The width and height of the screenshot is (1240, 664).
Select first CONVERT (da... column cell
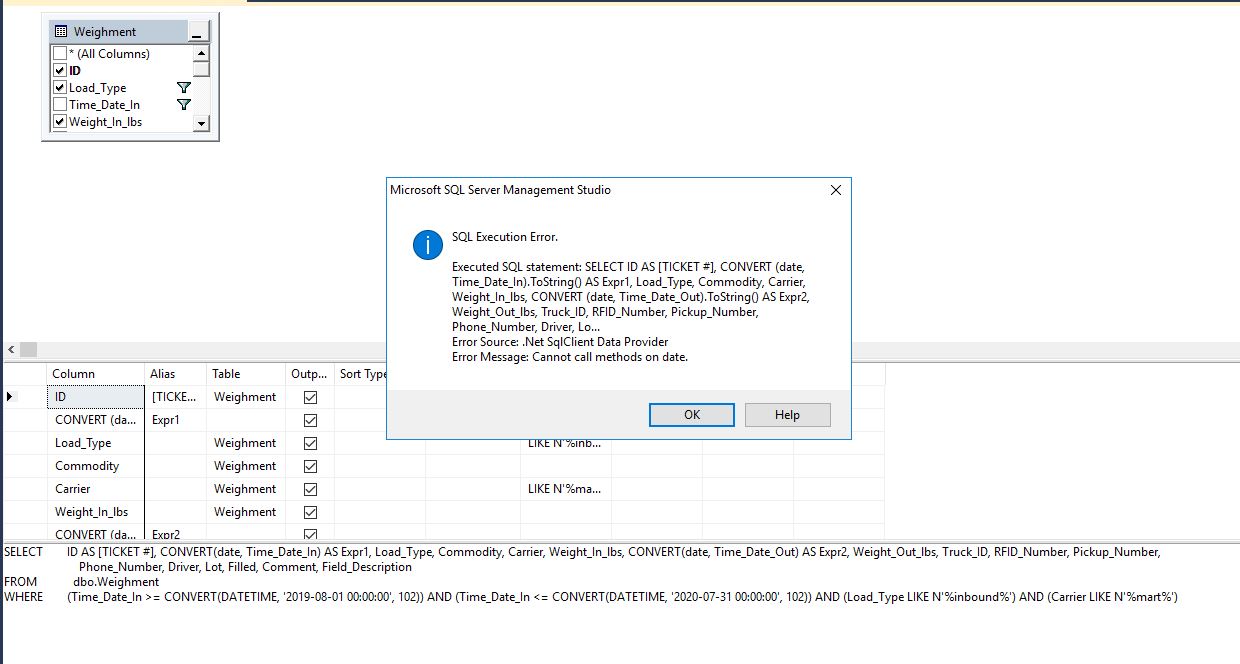(x=96, y=420)
